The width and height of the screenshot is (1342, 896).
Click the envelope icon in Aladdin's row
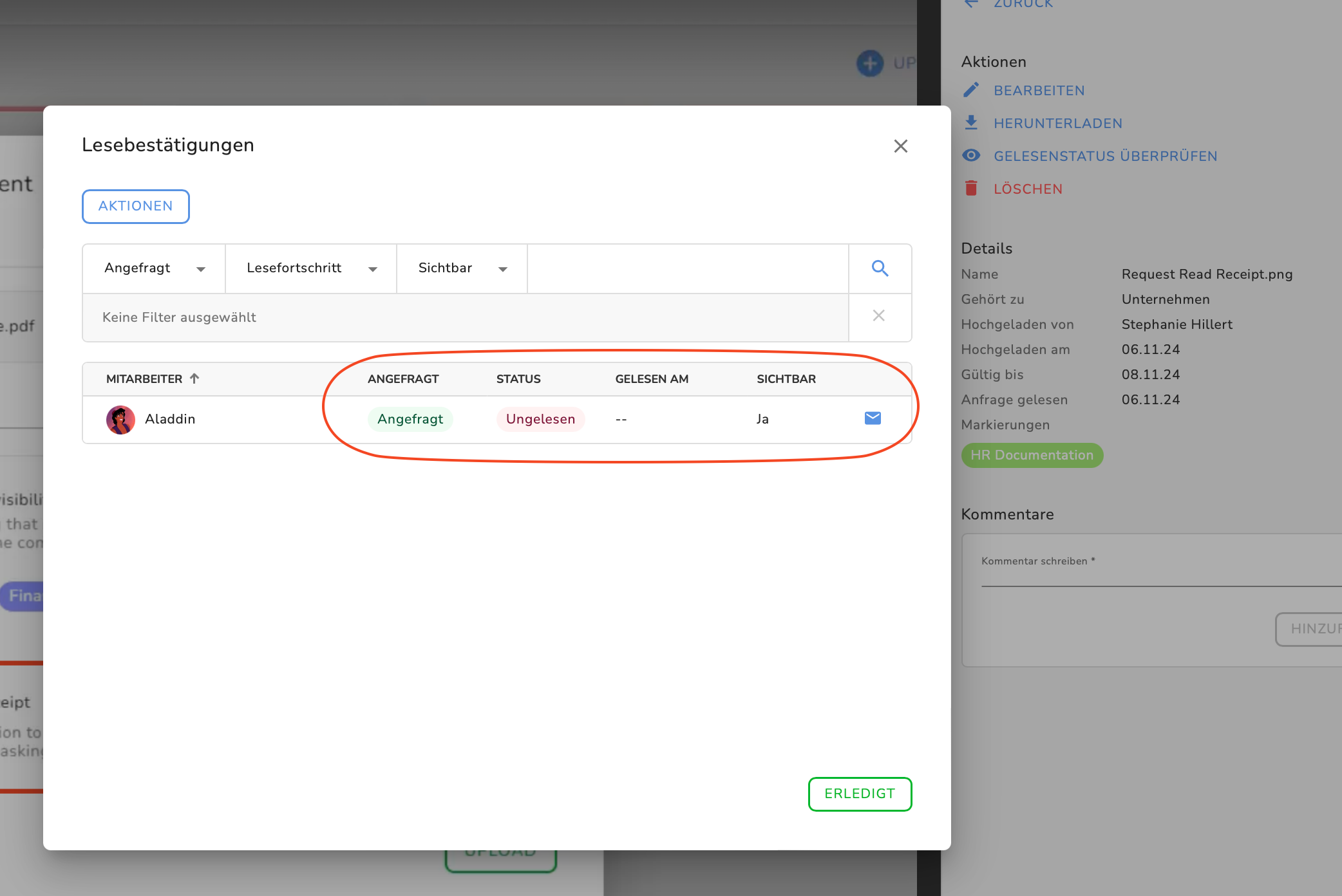pos(873,418)
